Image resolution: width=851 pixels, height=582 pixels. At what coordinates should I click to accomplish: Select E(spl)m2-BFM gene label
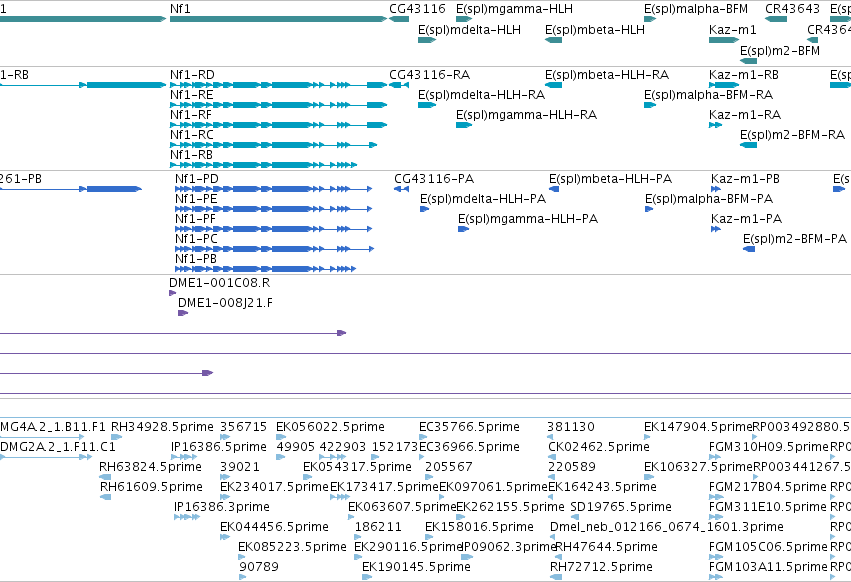pyautogui.click(x=780, y=50)
